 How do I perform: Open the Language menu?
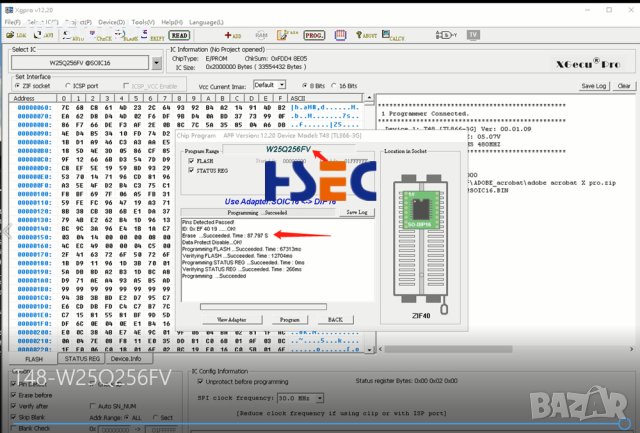(x=206, y=22)
